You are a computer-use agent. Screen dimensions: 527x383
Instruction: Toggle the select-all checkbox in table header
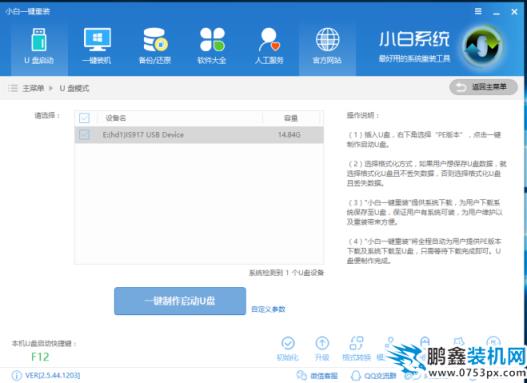pos(84,118)
